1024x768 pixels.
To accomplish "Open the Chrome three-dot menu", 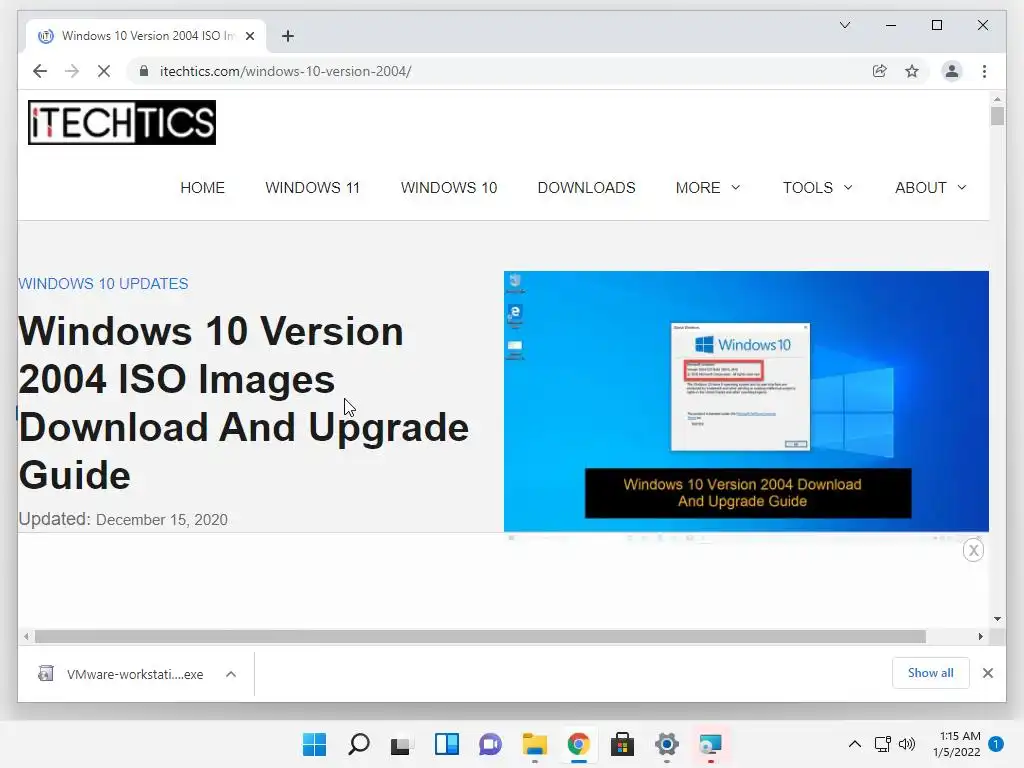I will pyautogui.click(x=984, y=71).
